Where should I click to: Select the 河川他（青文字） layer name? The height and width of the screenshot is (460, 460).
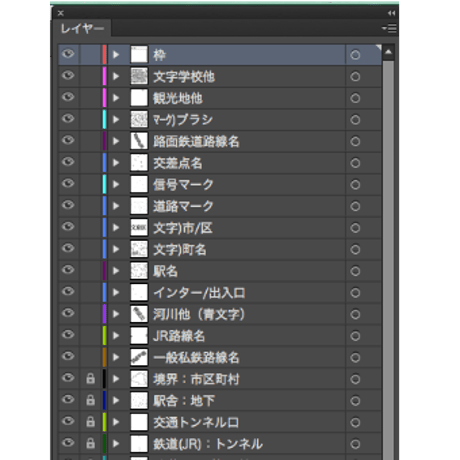199,315
